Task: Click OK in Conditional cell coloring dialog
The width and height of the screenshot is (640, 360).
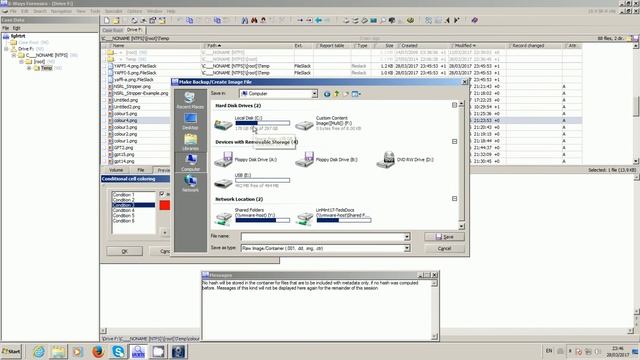Action: pos(124,251)
